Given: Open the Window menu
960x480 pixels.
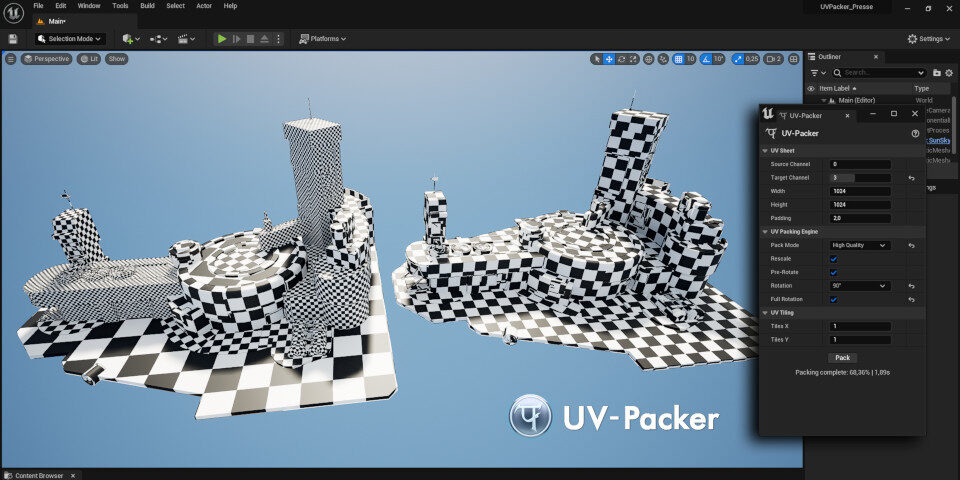Looking at the screenshot, I should [89, 6].
